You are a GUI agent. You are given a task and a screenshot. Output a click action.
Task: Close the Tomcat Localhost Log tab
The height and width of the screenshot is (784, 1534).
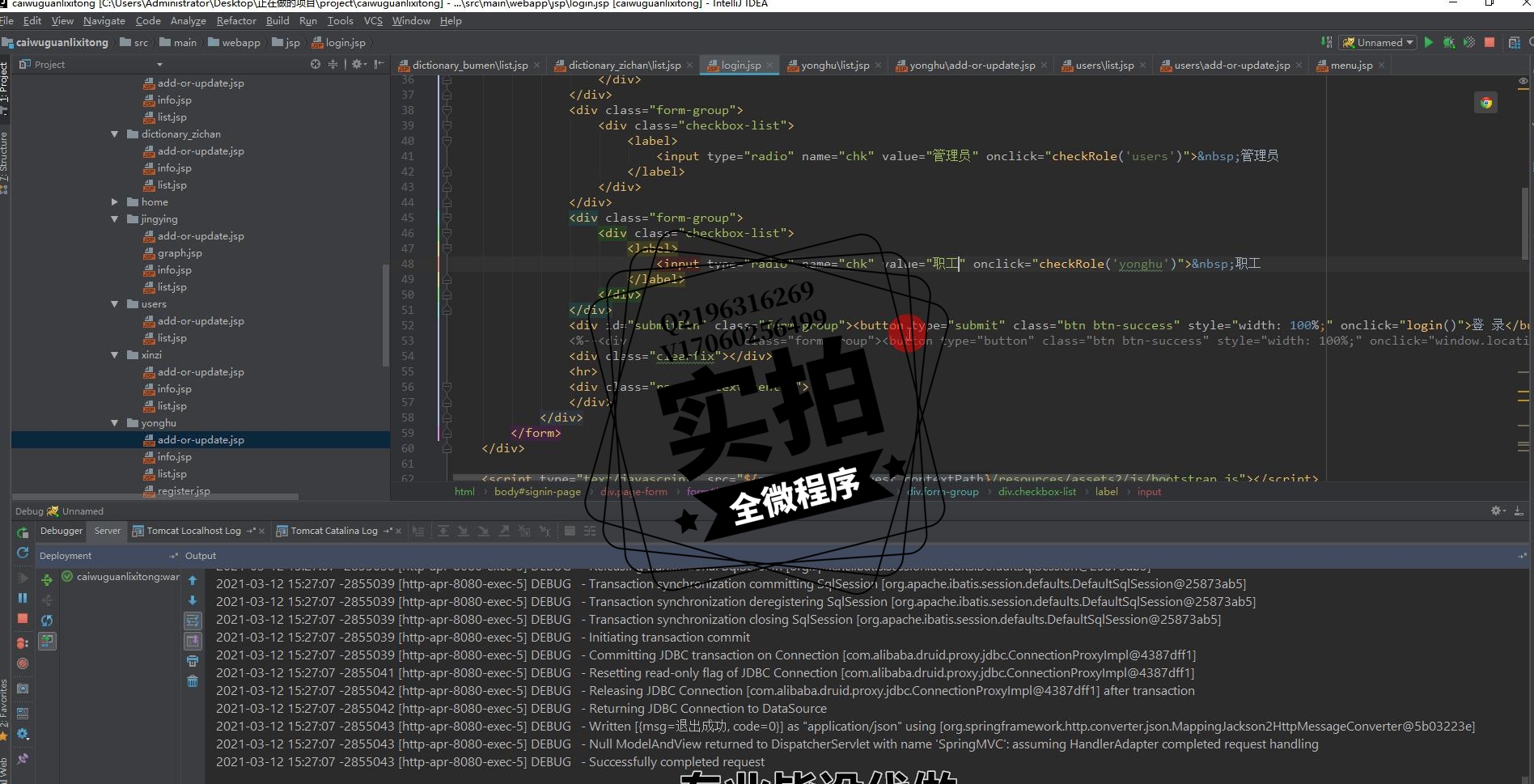click(x=261, y=532)
